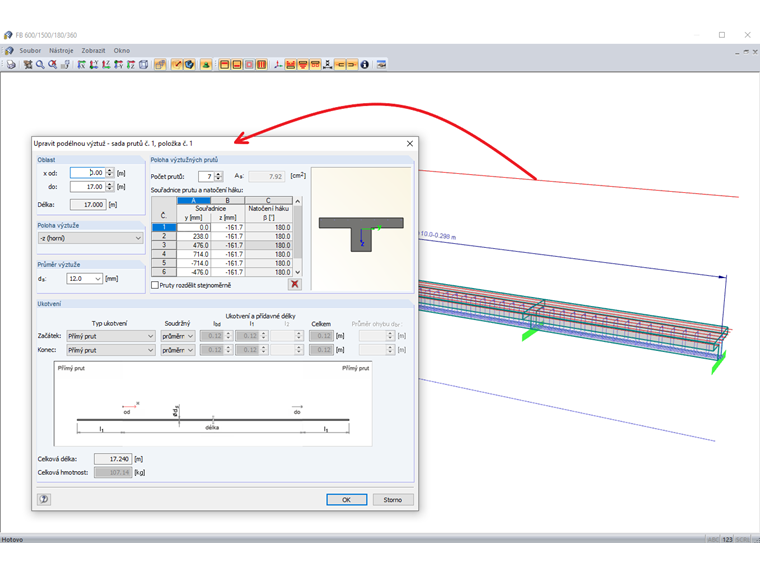Open the Nástroje menu
Viewport: 760px width, 570px height.
61,50
